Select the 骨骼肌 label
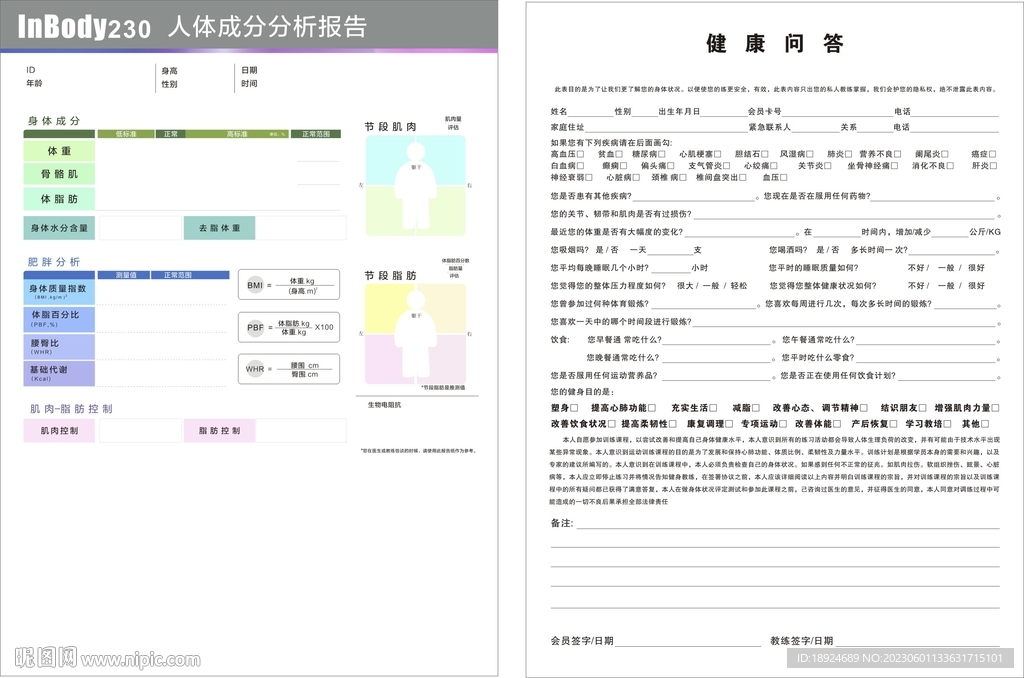 coord(59,174)
